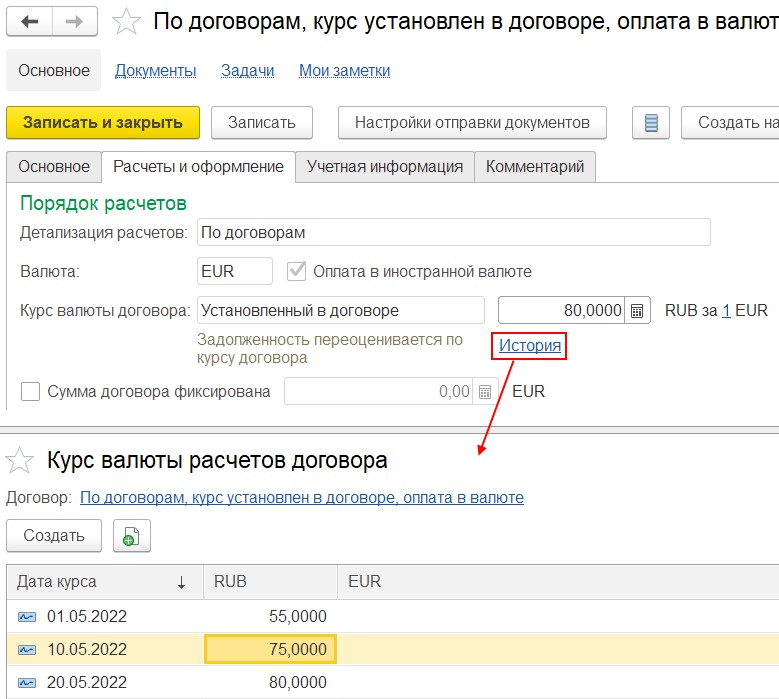
Task: Open calculator icon in fixed sum field
Action: click(485, 392)
